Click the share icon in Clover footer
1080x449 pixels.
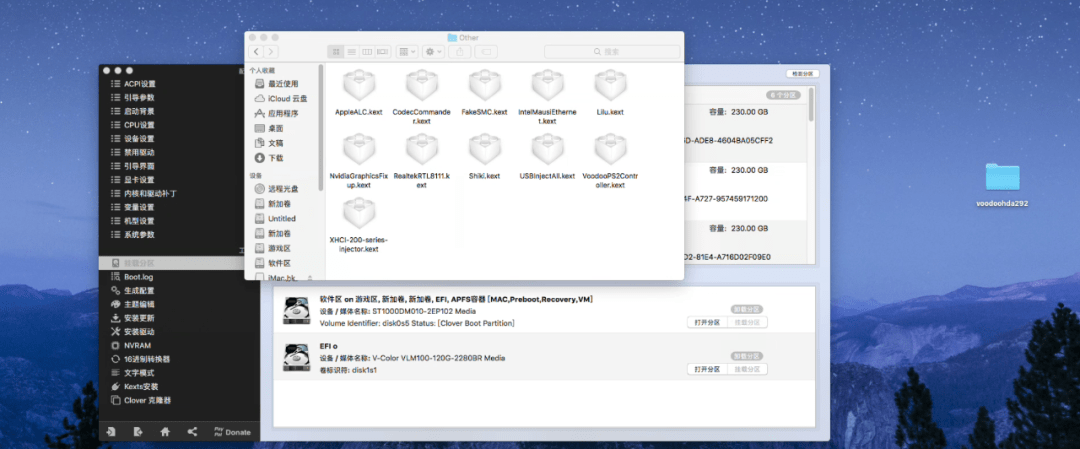point(192,432)
